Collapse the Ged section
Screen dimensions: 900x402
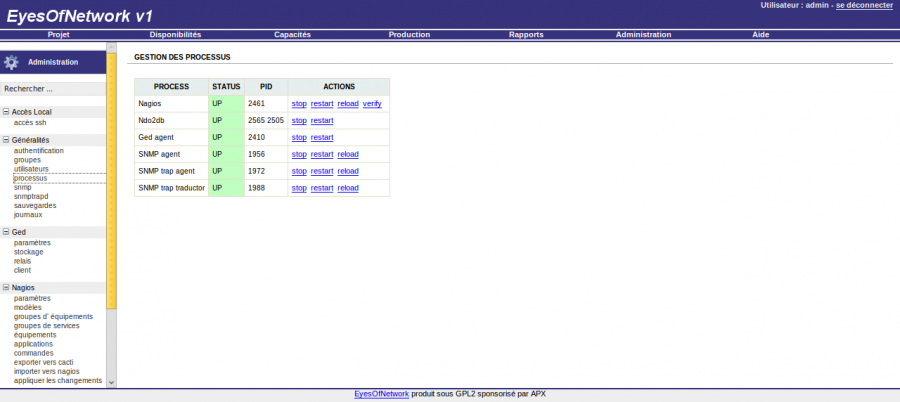6,232
